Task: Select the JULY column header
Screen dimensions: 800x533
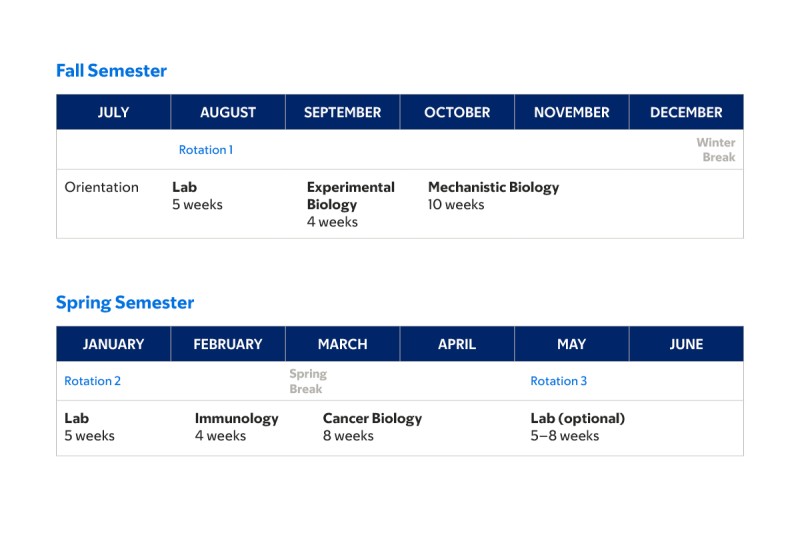Action: point(113,112)
